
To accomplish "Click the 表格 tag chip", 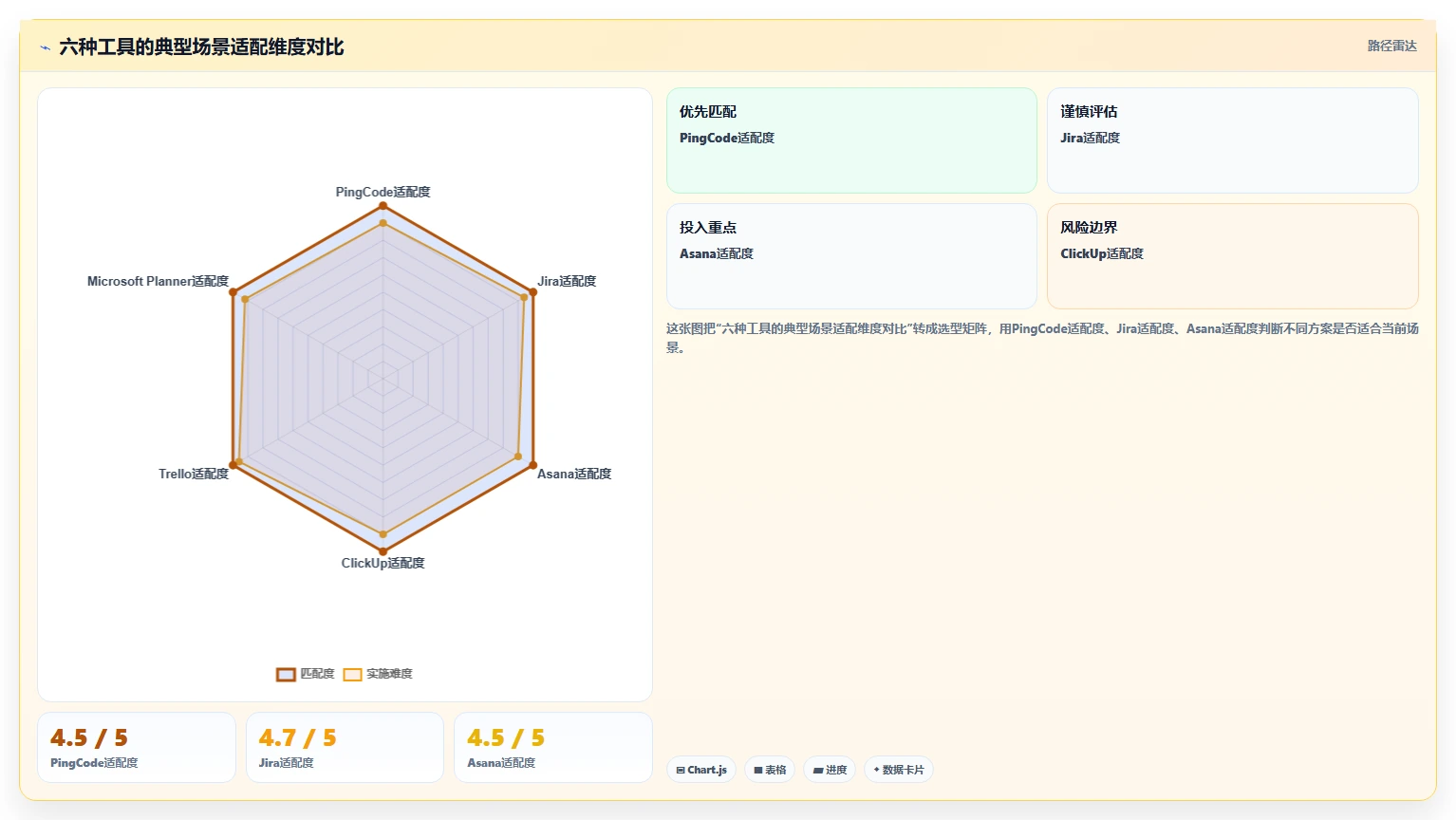I will tap(770, 770).
